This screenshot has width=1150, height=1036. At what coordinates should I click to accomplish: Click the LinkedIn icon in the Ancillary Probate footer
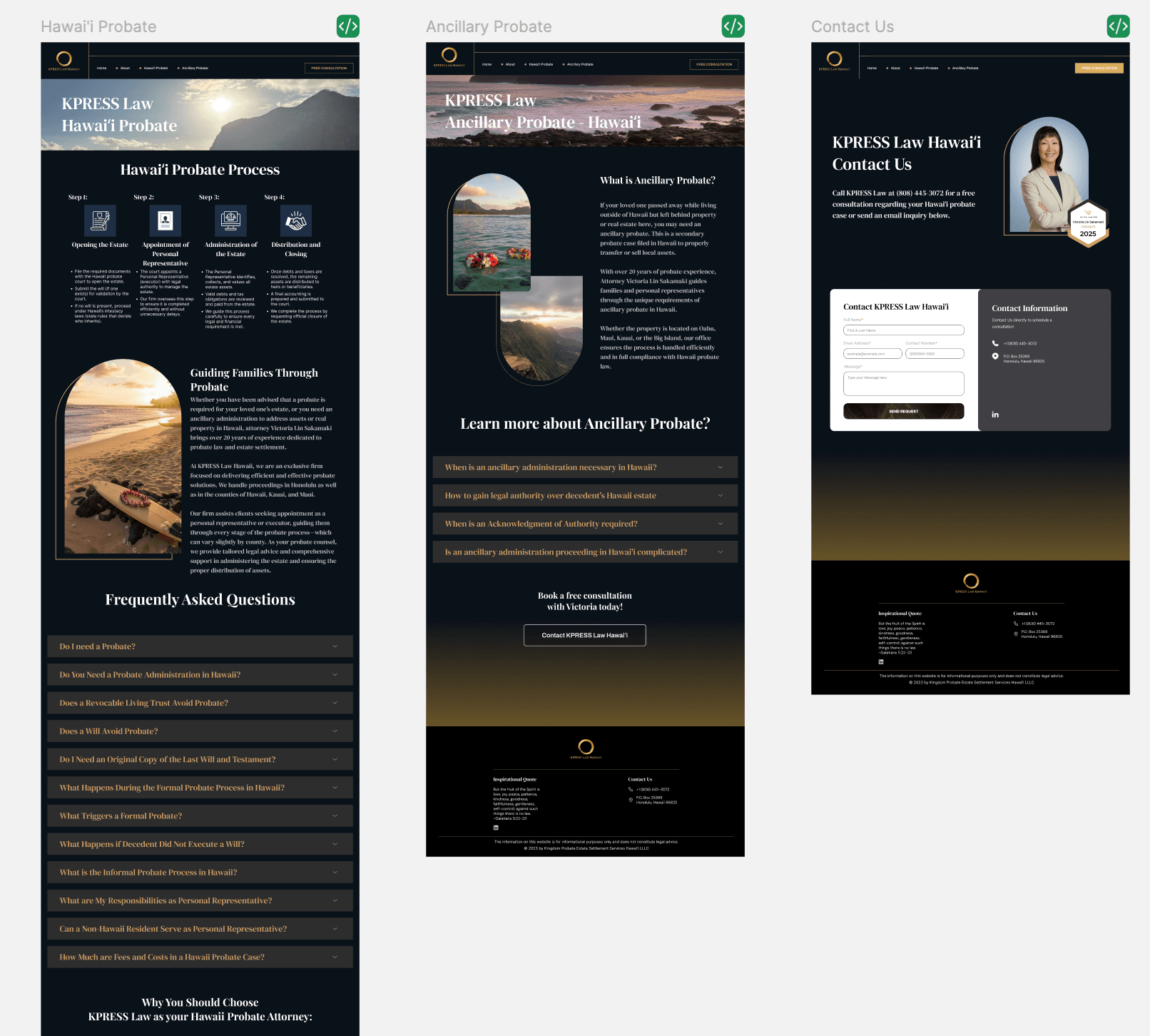(496, 828)
